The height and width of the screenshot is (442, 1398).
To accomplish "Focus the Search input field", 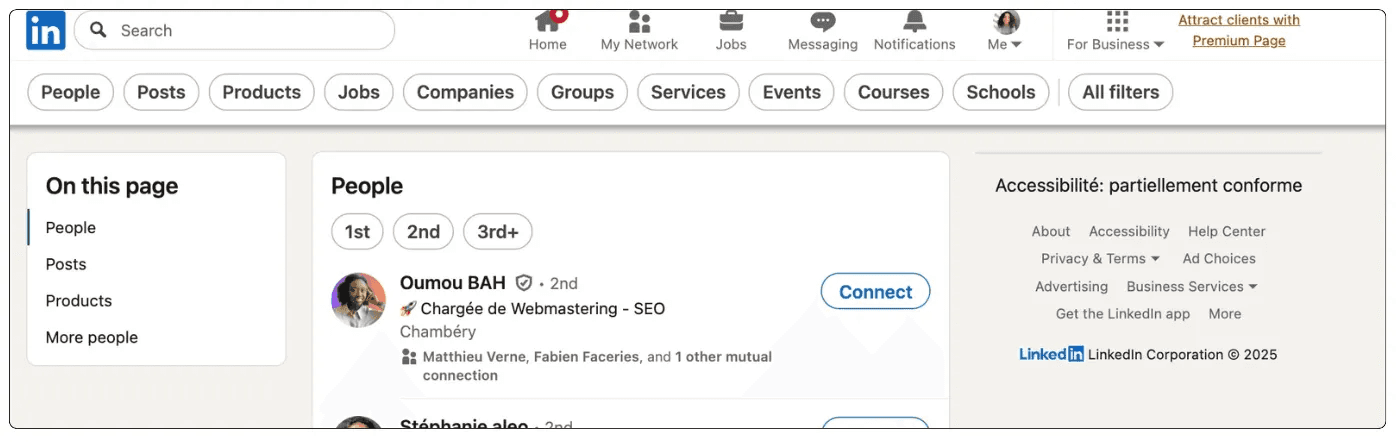I will (235, 30).
